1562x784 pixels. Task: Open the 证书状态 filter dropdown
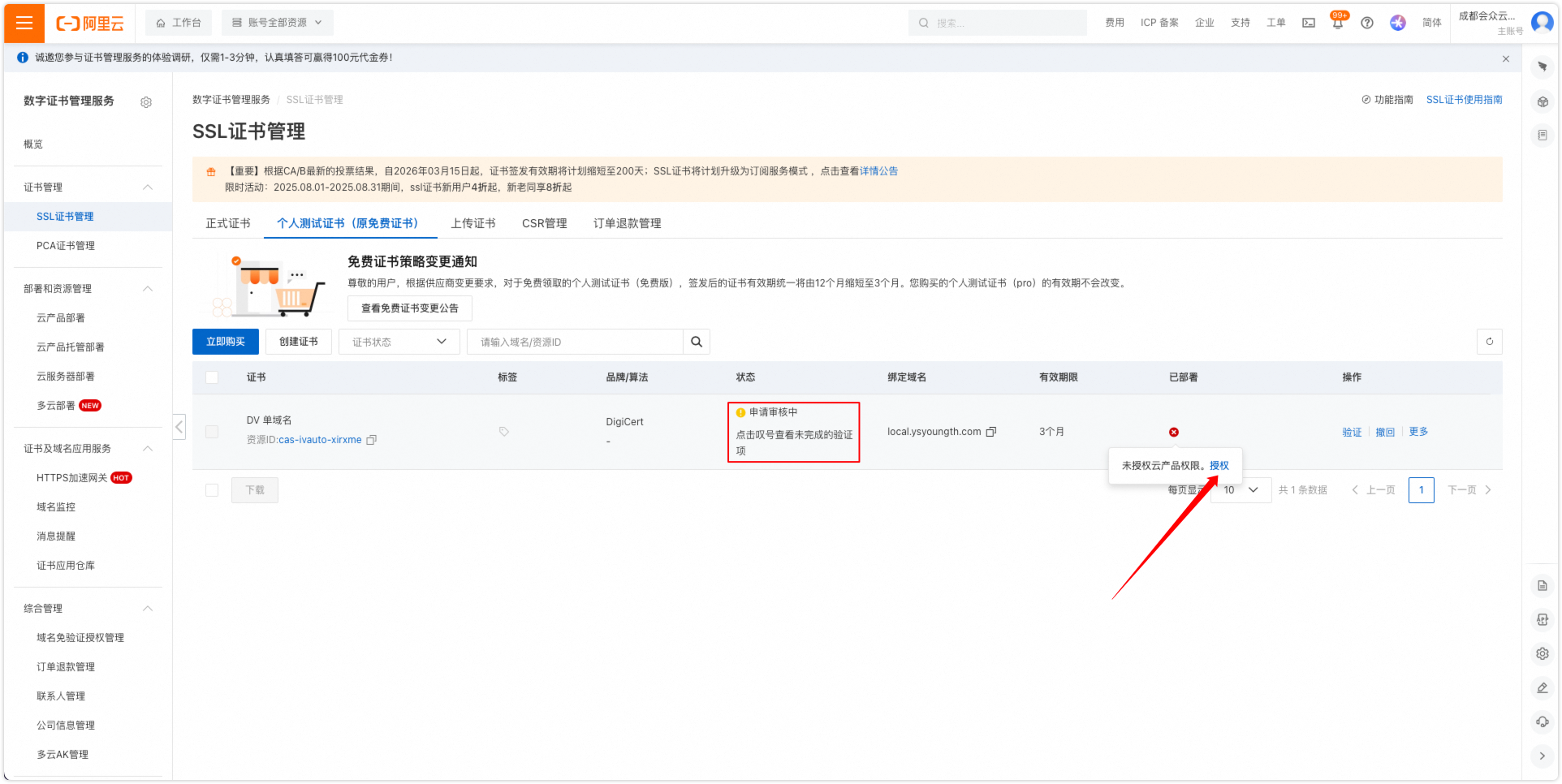[399, 342]
